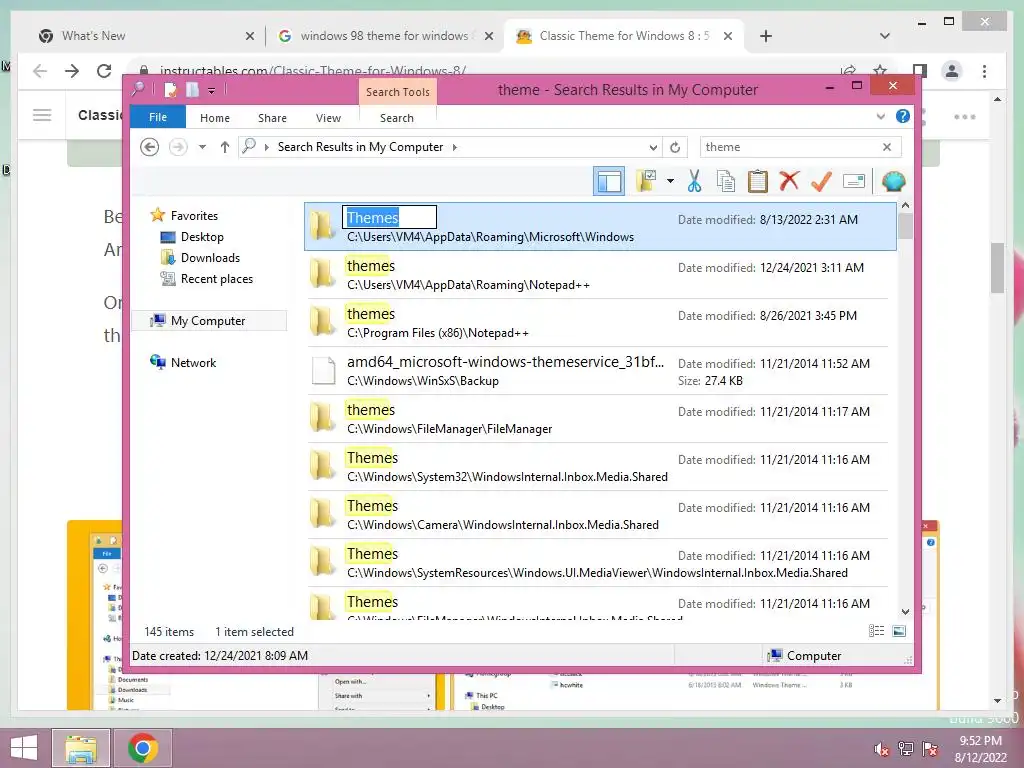This screenshot has height=768, width=1024.
Task: Open Chrome tab search dropdown chevron
Action: click(x=885, y=36)
